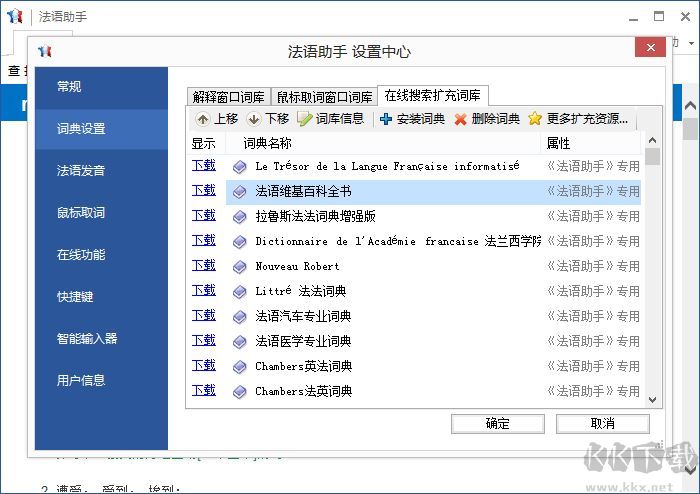Click the 词典名称 column header
700x494 pixels.
click(x=383, y=144)
